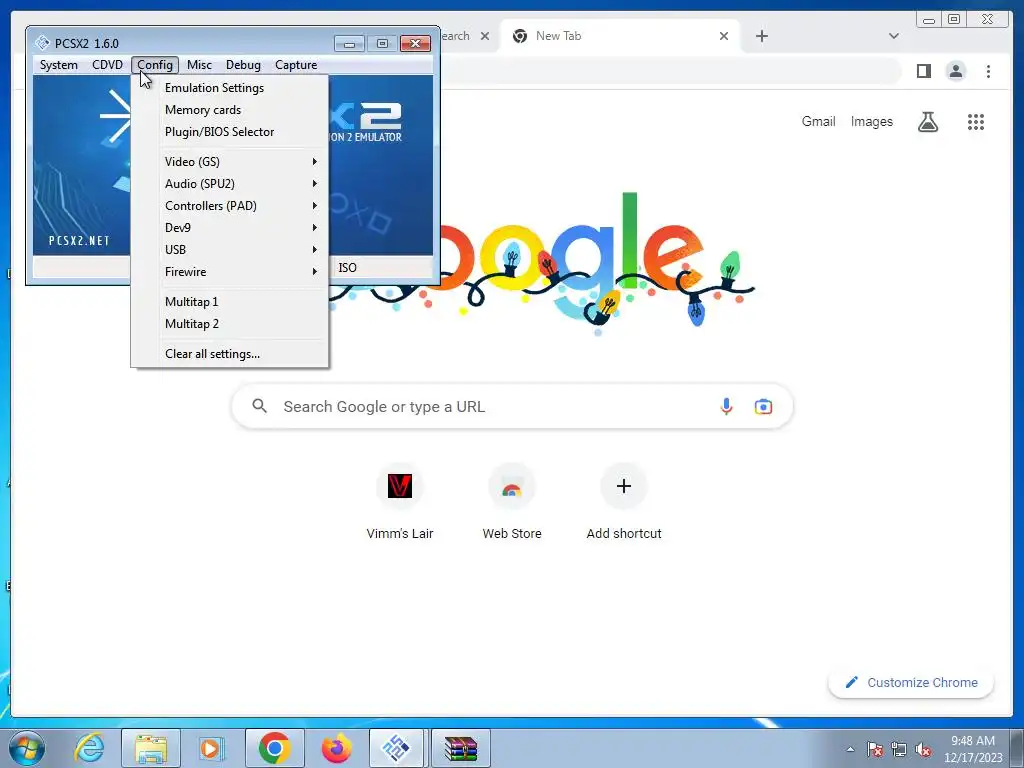
Task: Toggle Chrome side panel icon
Action: click(923, 71)
